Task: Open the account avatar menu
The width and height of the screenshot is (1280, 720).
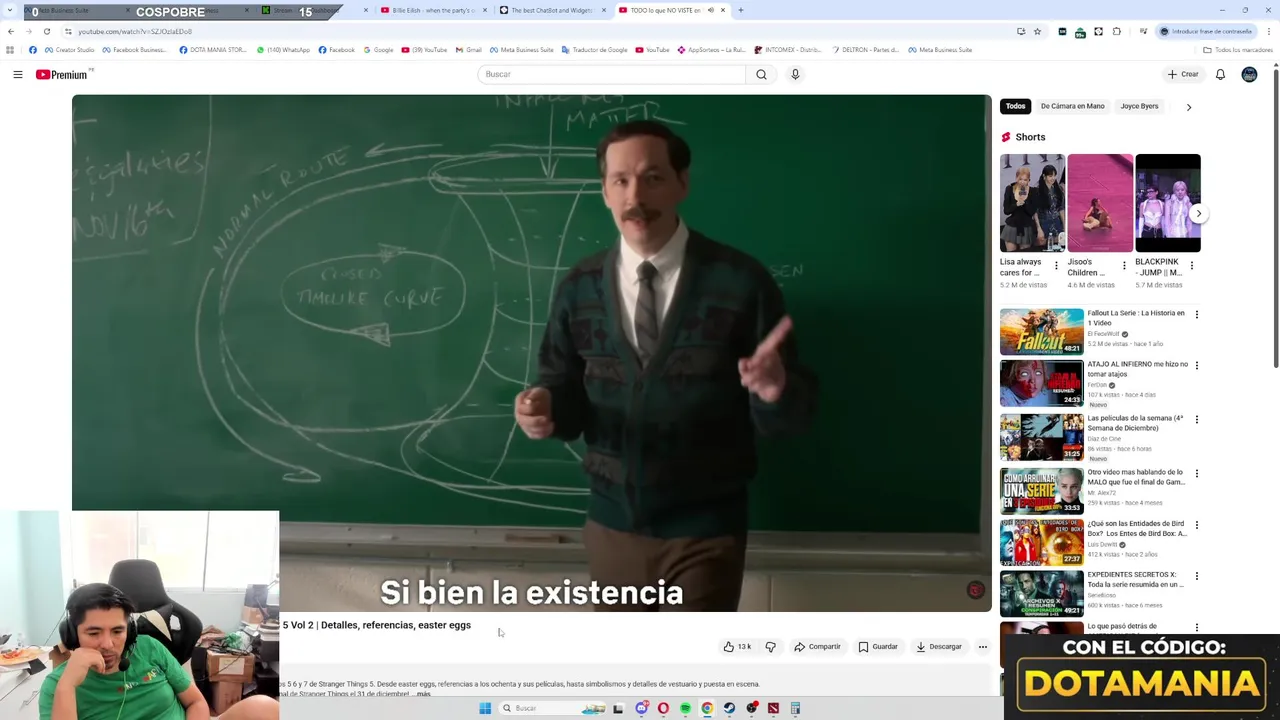Action: click(x=1249, y=74)
